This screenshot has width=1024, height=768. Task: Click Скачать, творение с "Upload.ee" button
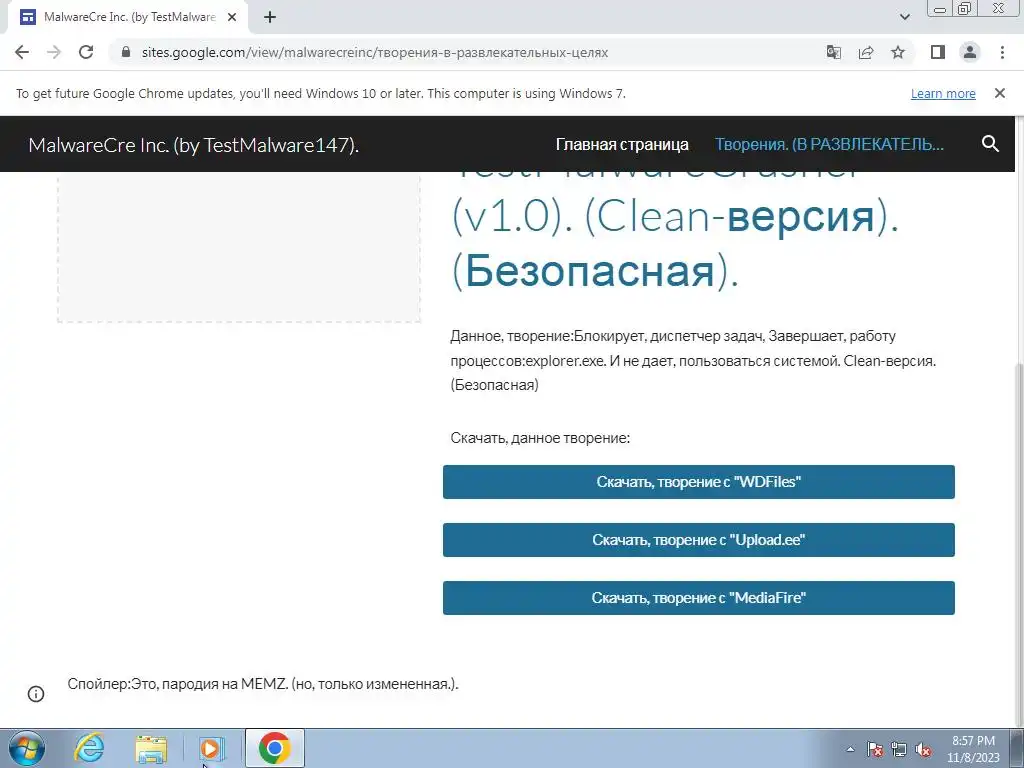(699, 540)
